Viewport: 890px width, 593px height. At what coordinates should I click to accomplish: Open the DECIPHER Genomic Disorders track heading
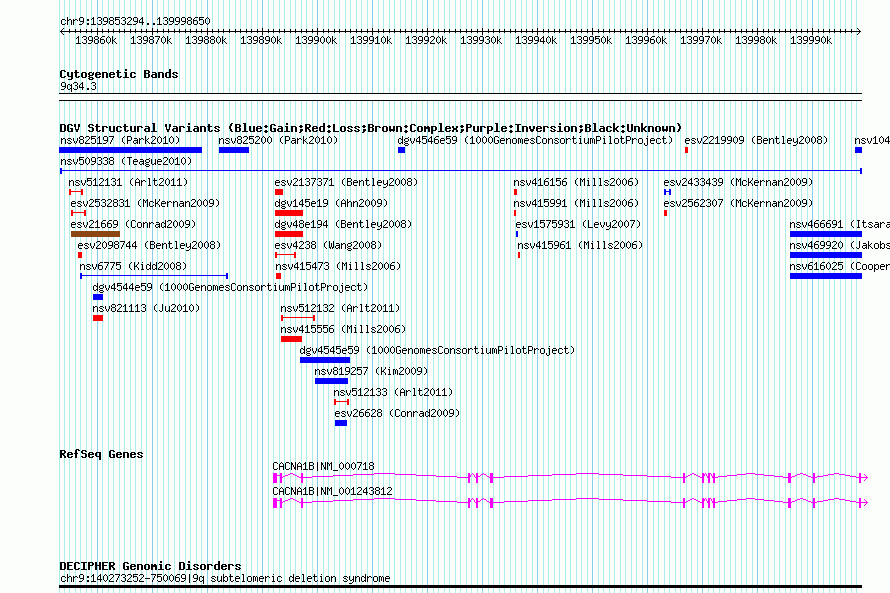150,566
